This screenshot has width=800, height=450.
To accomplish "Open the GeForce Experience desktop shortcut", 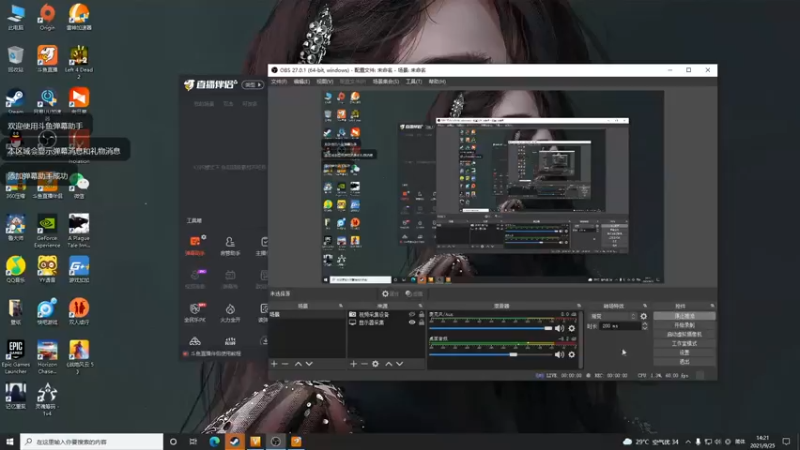I will (x=47, y=231).
